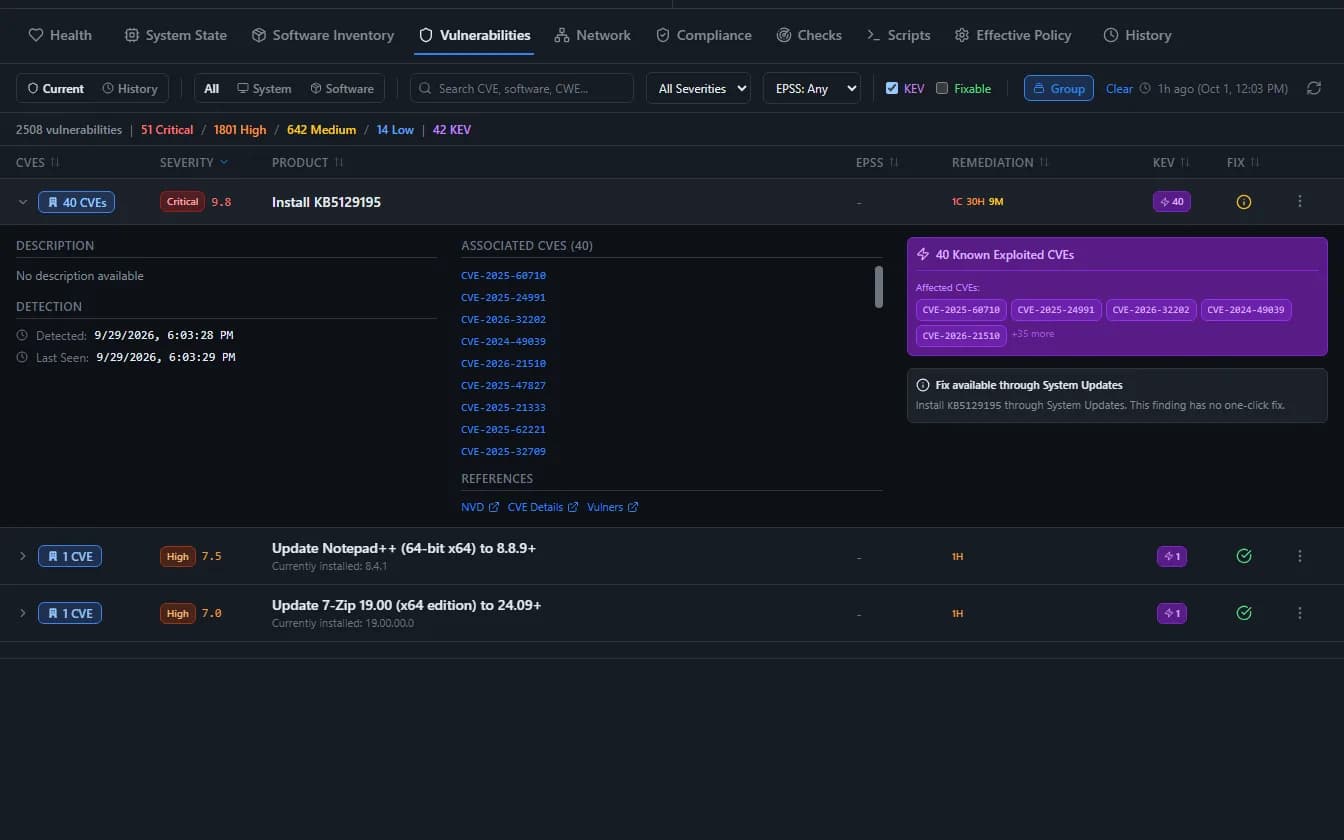
Task: Uncheck the KEV filter checkbox
Action: (x=892, y=88)
